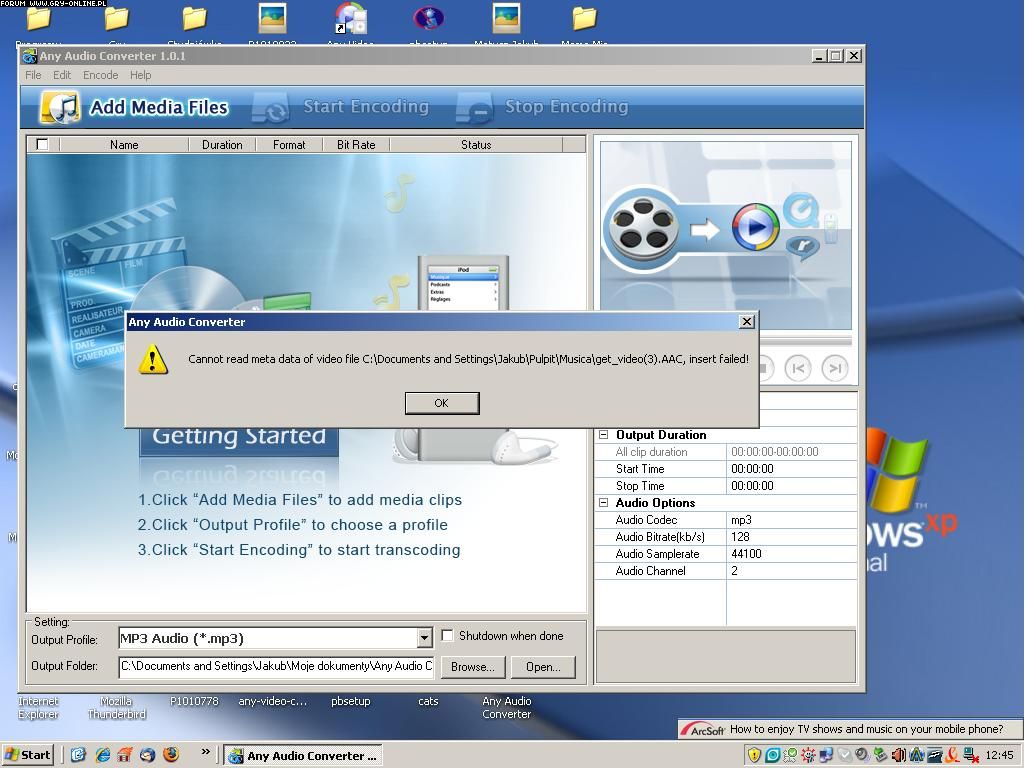Click the Open... output folder button
The height and width of the screenshot is (768, 1025).
pos(543,667)
